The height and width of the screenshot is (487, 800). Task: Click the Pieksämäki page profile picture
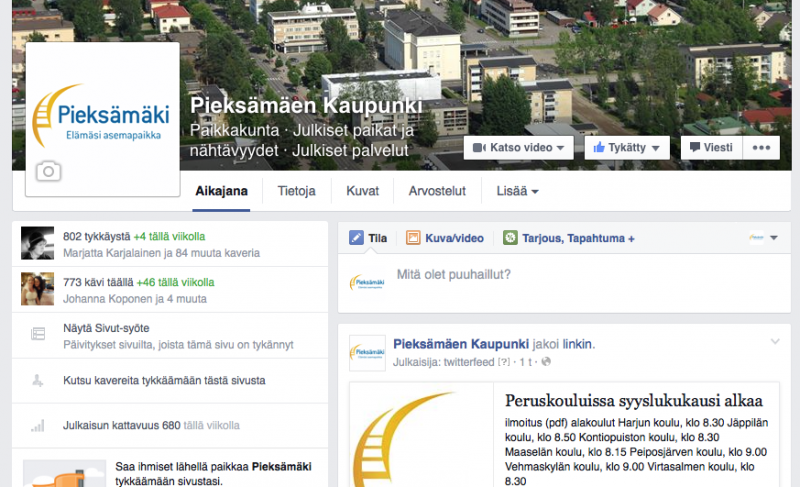coord(103,119)
